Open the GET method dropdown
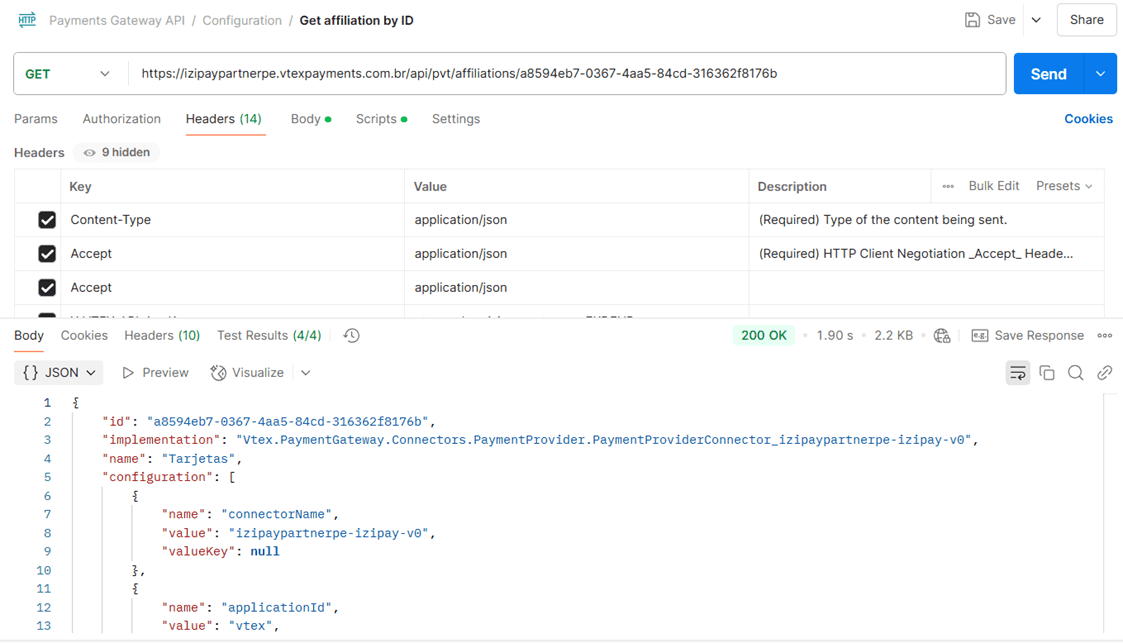Image resolution: width=1123 pixels, height=643 pixels. click(x=69, y=74)
